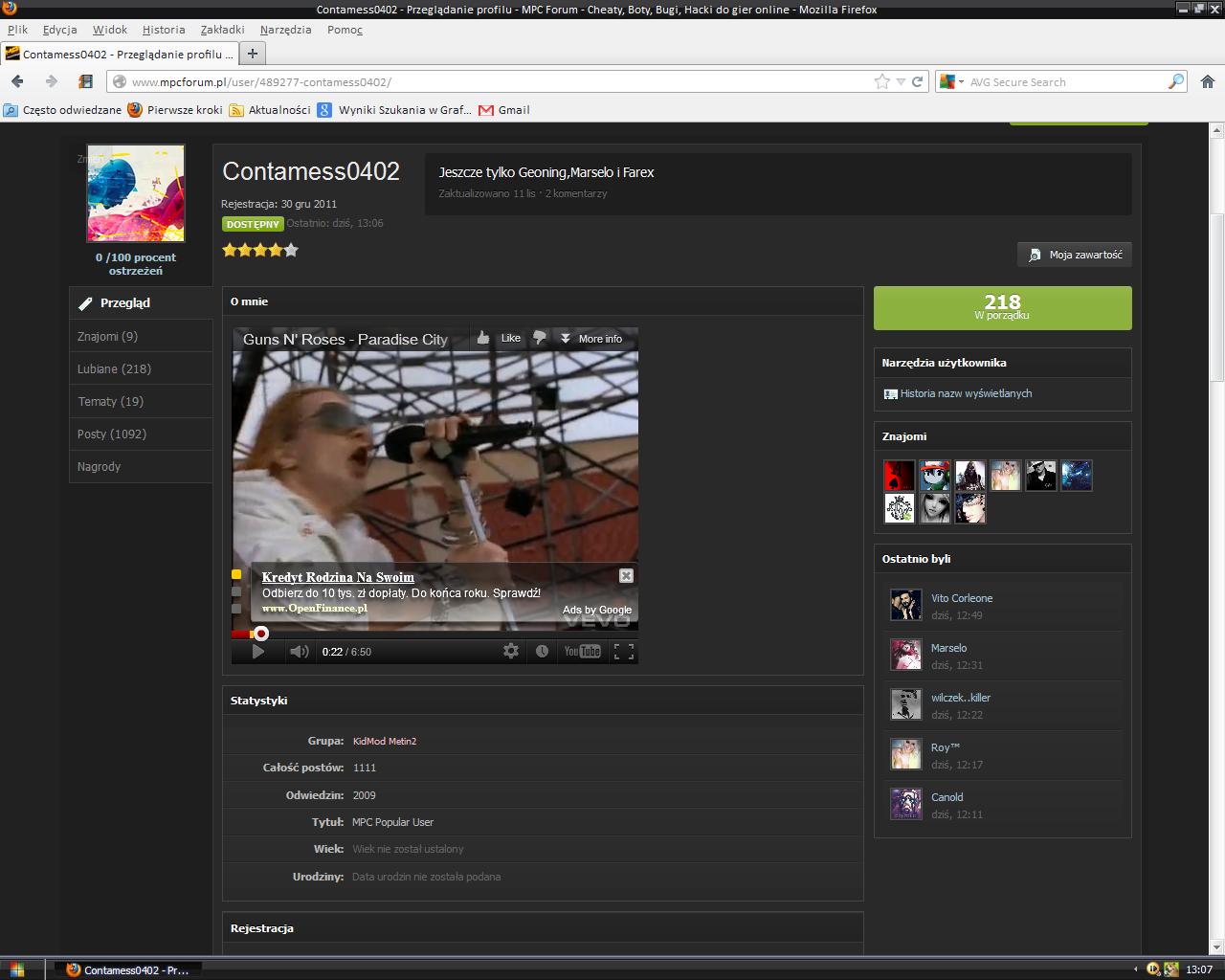Open the Narzędzia menu
Image resolution: width=1225 pixels, height=980 pixels.
point(285,30)
